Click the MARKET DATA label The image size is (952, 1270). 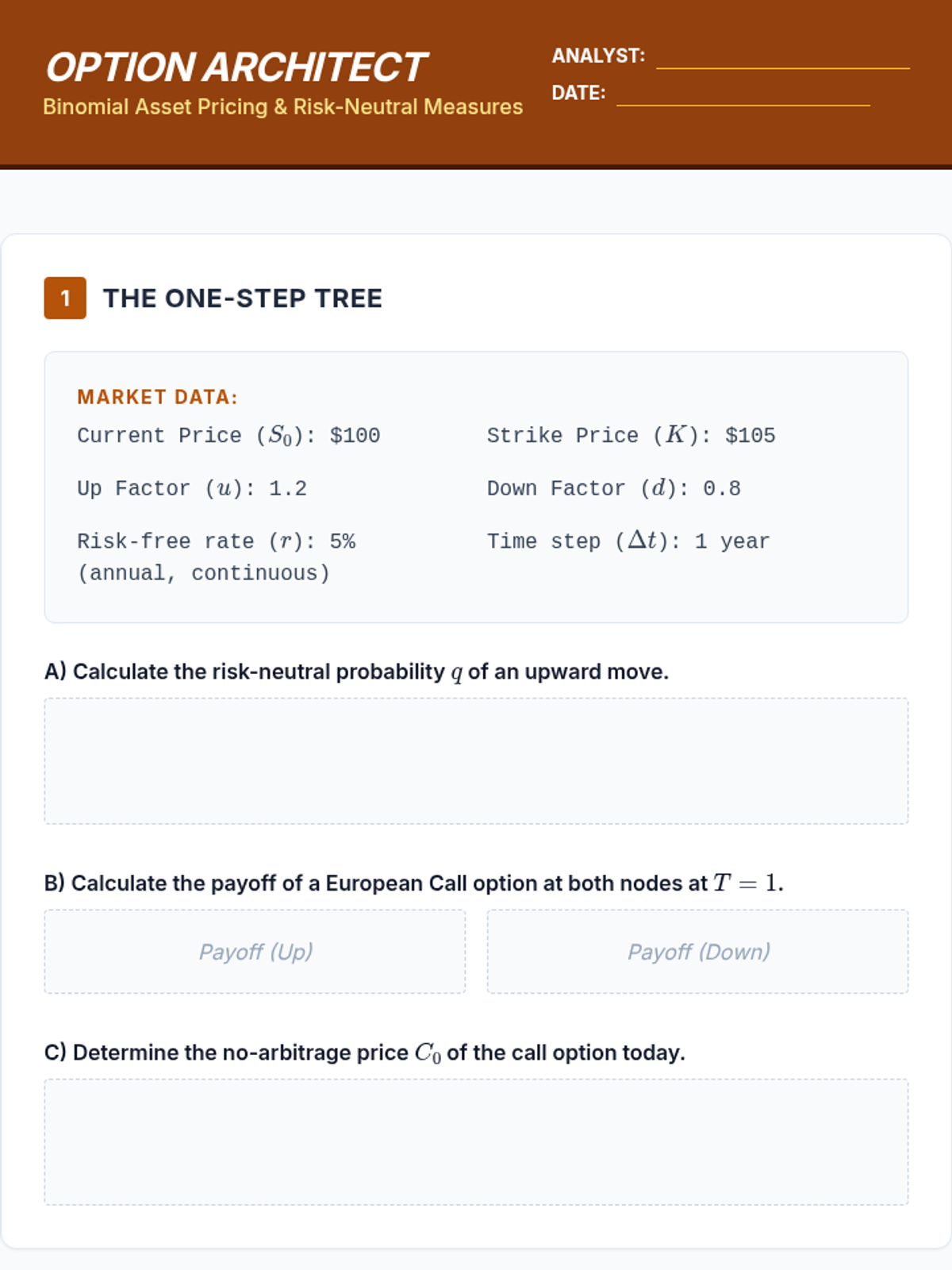157,397
